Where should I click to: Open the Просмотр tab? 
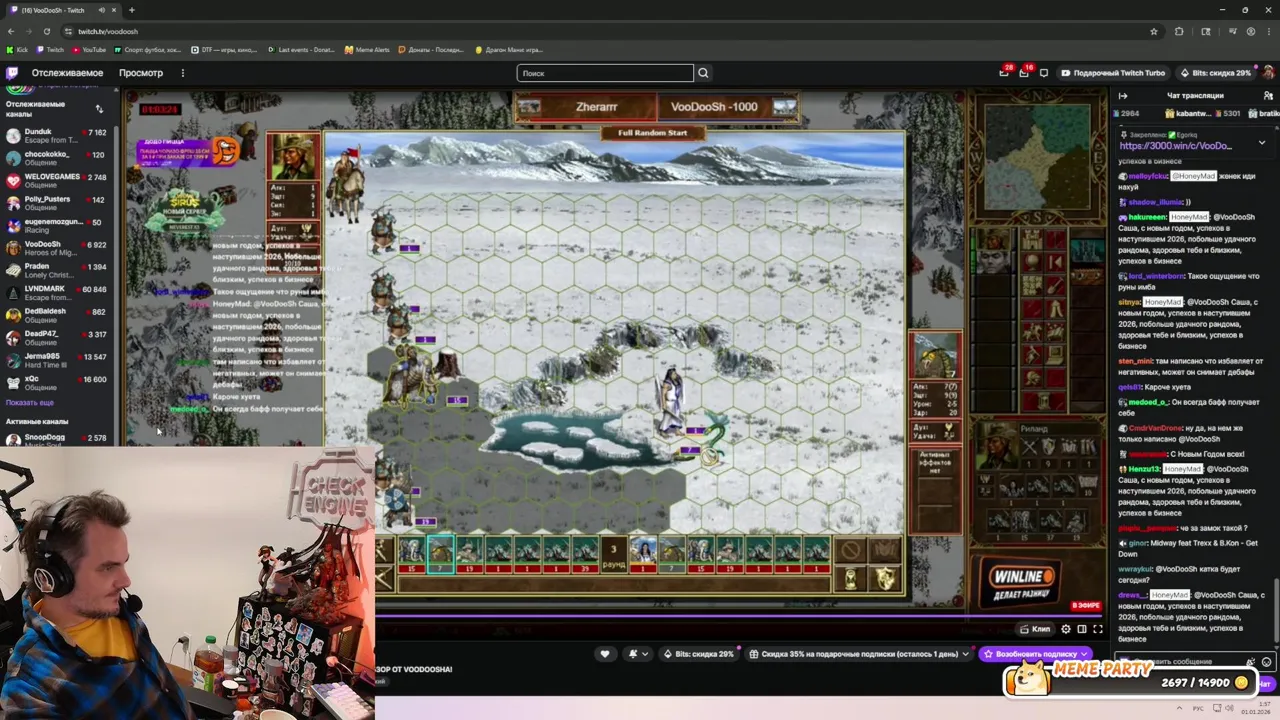click(141, 73)
